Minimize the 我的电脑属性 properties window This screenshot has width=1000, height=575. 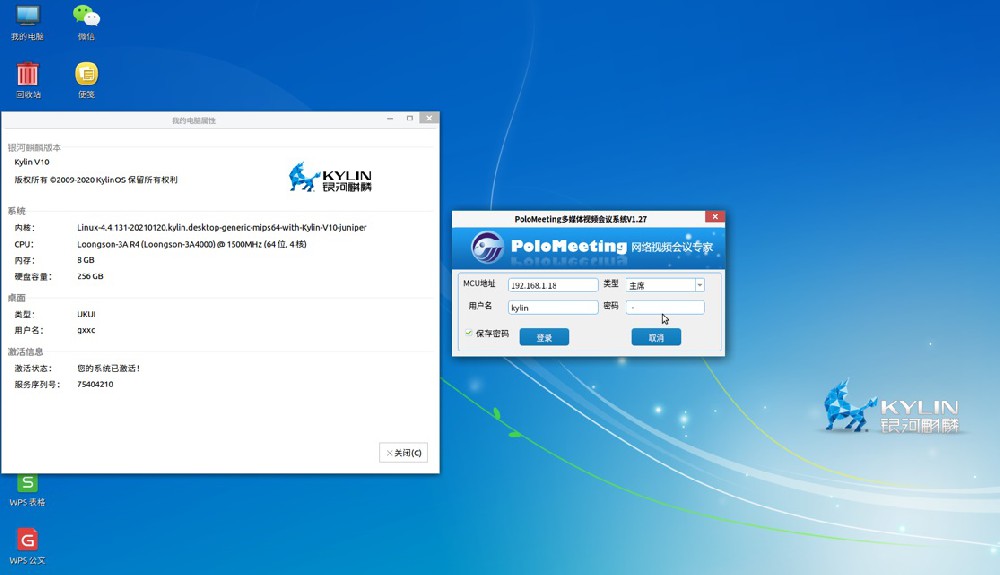[390, 119]
